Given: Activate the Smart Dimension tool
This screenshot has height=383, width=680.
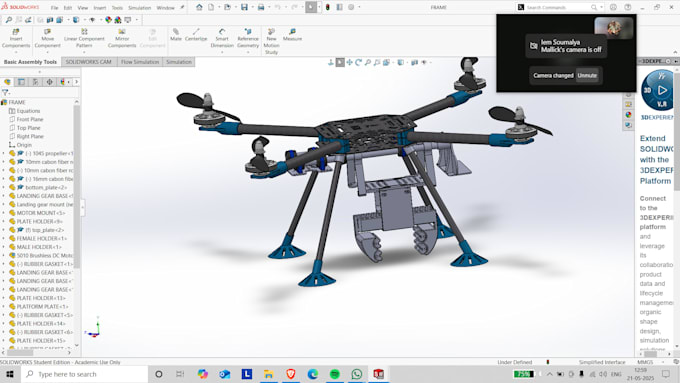Looking at the screenshot, I should tap(222, 38).
